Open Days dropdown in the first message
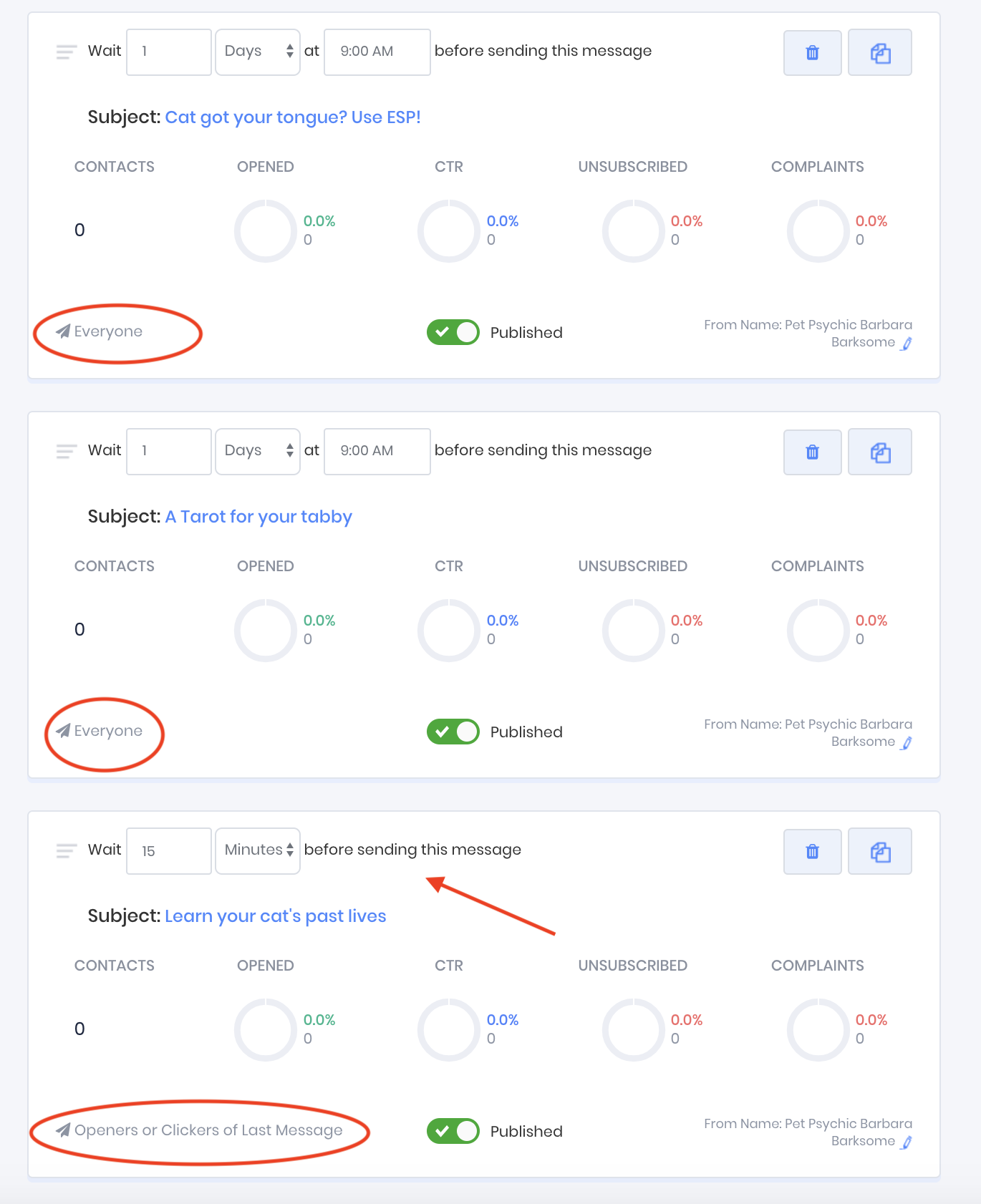Viewport: 981px width, 1204px height. pyautogui.click(x=258, y=52)
